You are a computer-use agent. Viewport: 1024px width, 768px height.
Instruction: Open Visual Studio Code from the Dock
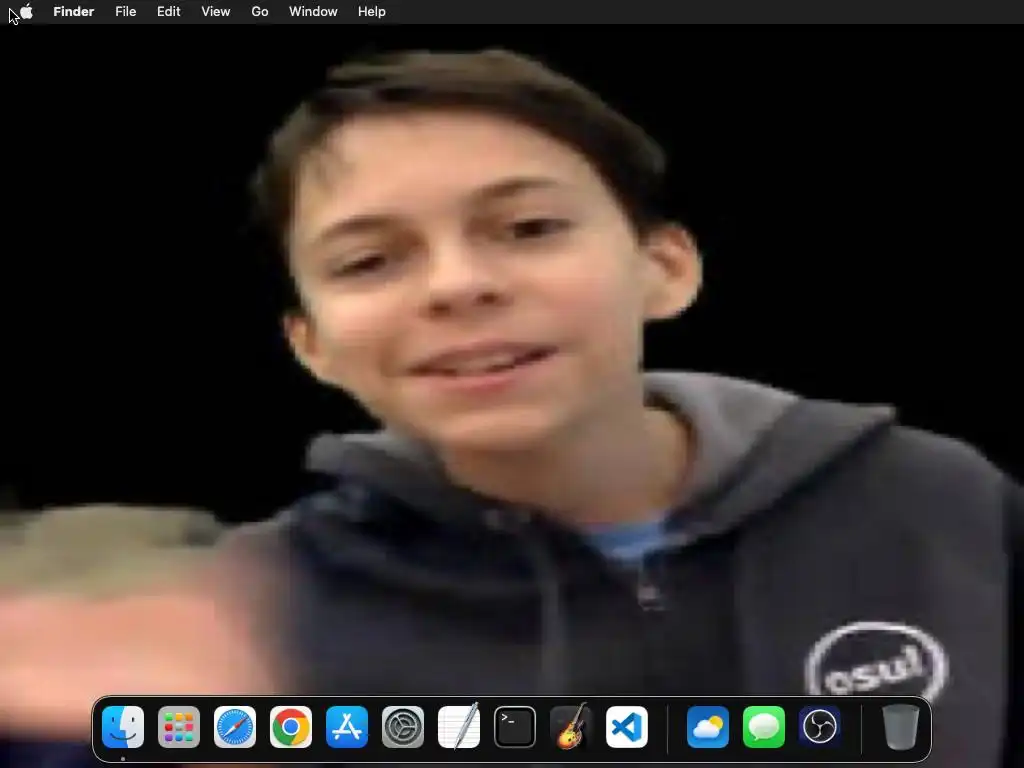coord(627,727)
